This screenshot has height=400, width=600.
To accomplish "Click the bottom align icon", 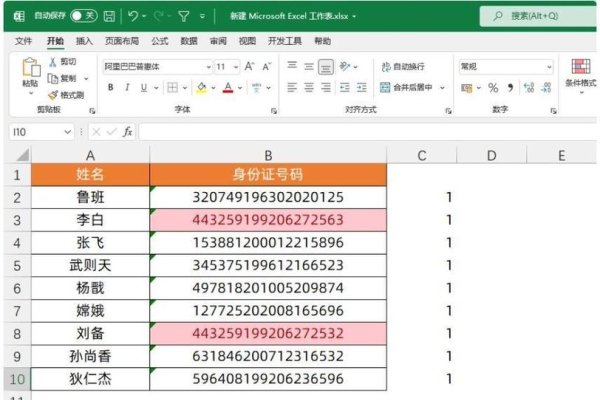I will click(326, 67).
